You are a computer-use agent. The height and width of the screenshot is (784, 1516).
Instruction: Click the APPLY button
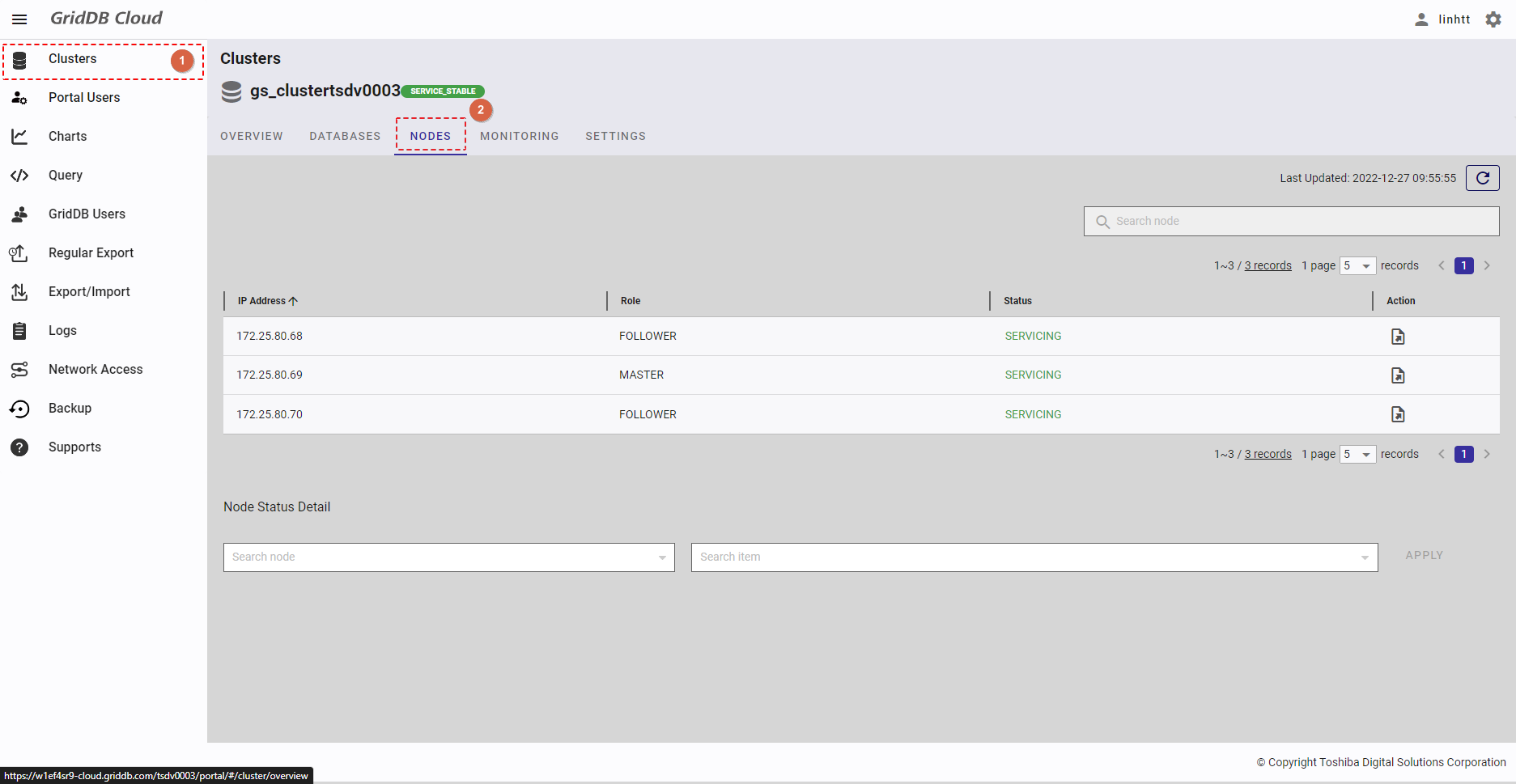click(x=1425, y=556)
